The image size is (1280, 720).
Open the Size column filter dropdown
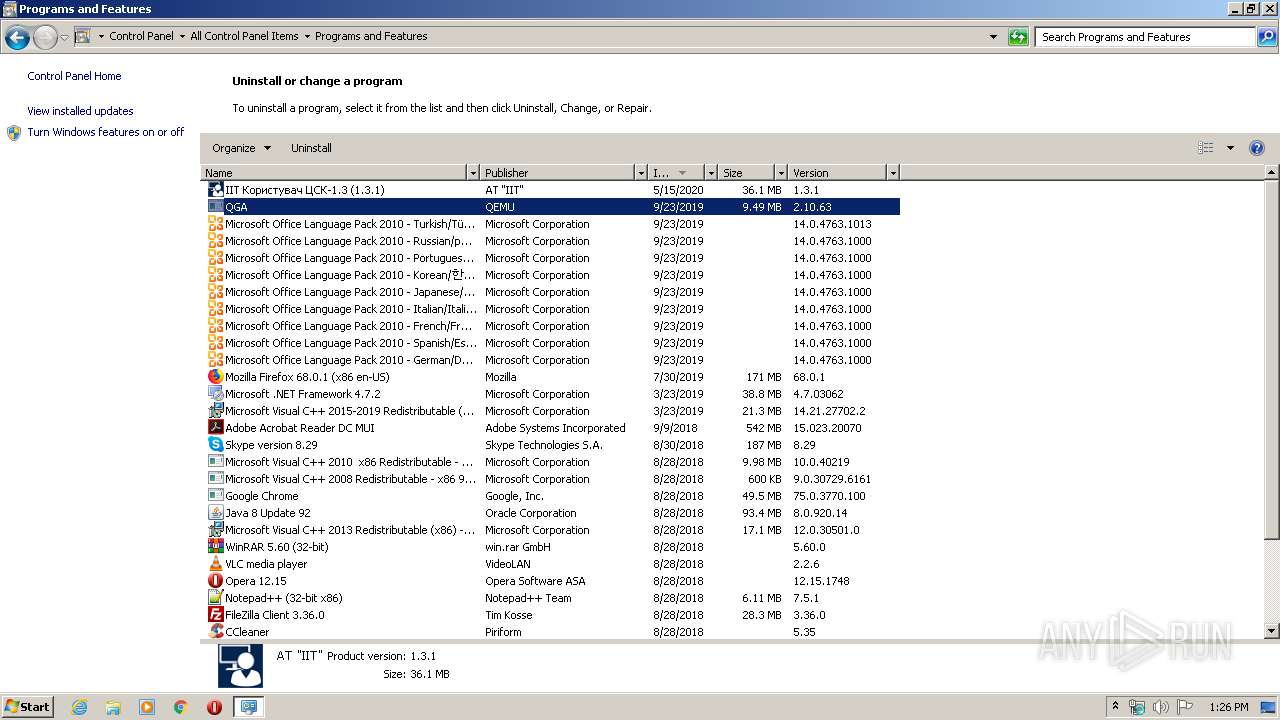(x=780, y=173)
